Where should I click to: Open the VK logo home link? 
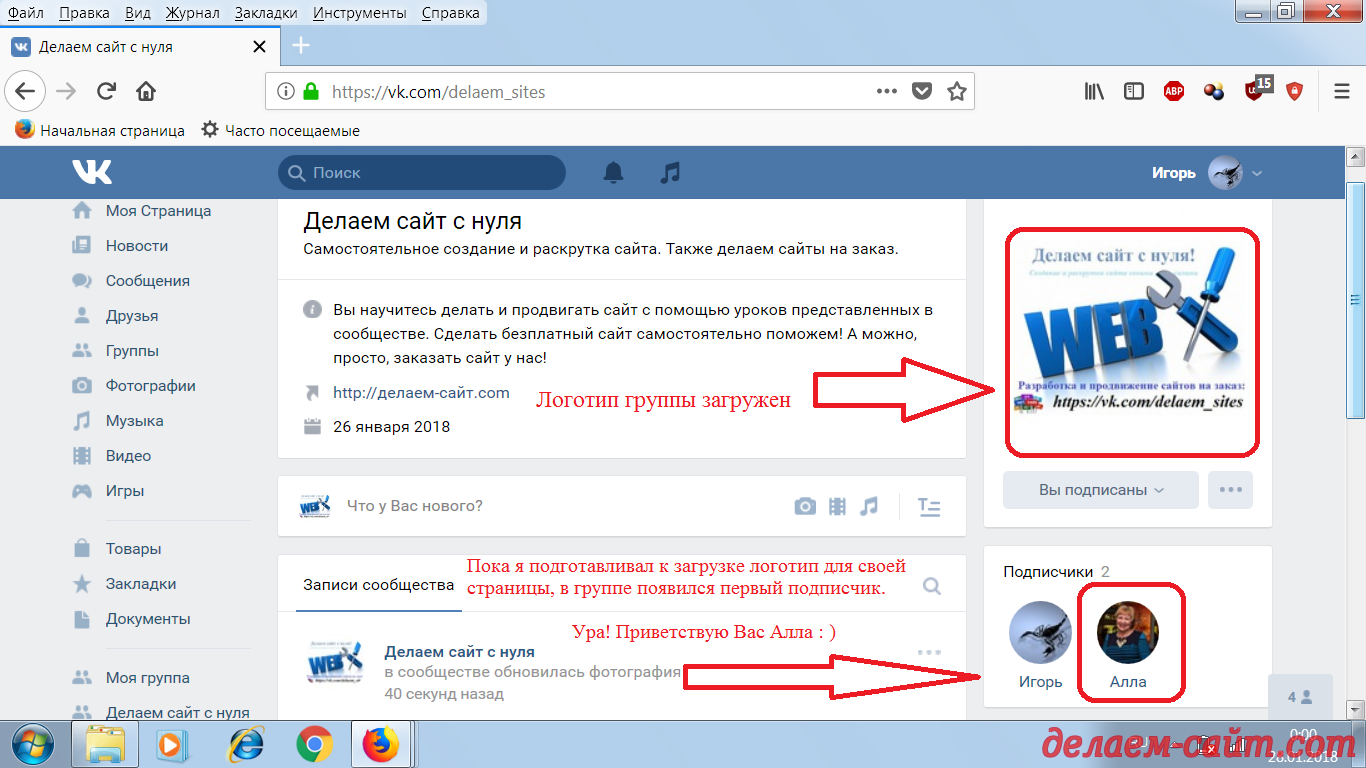[x=92, y=172]
